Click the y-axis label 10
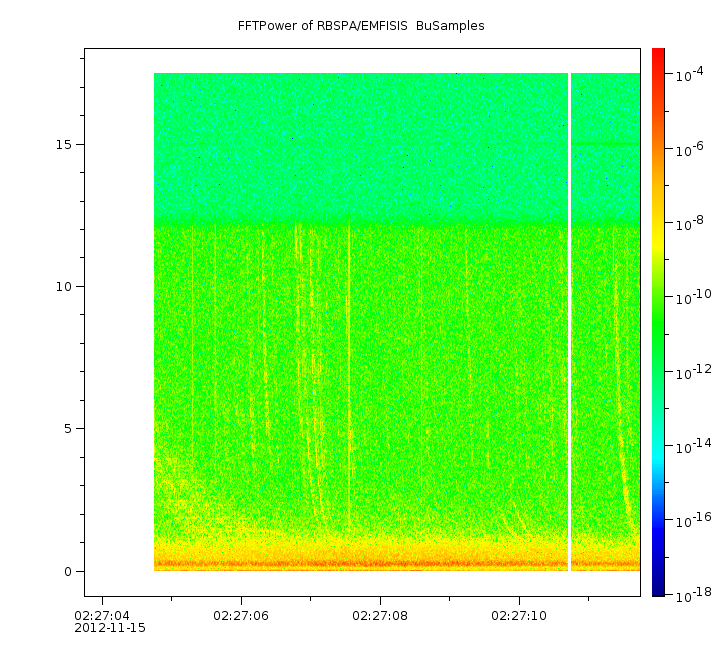This screenshot has width=724, height=656. tap(64, 287)
